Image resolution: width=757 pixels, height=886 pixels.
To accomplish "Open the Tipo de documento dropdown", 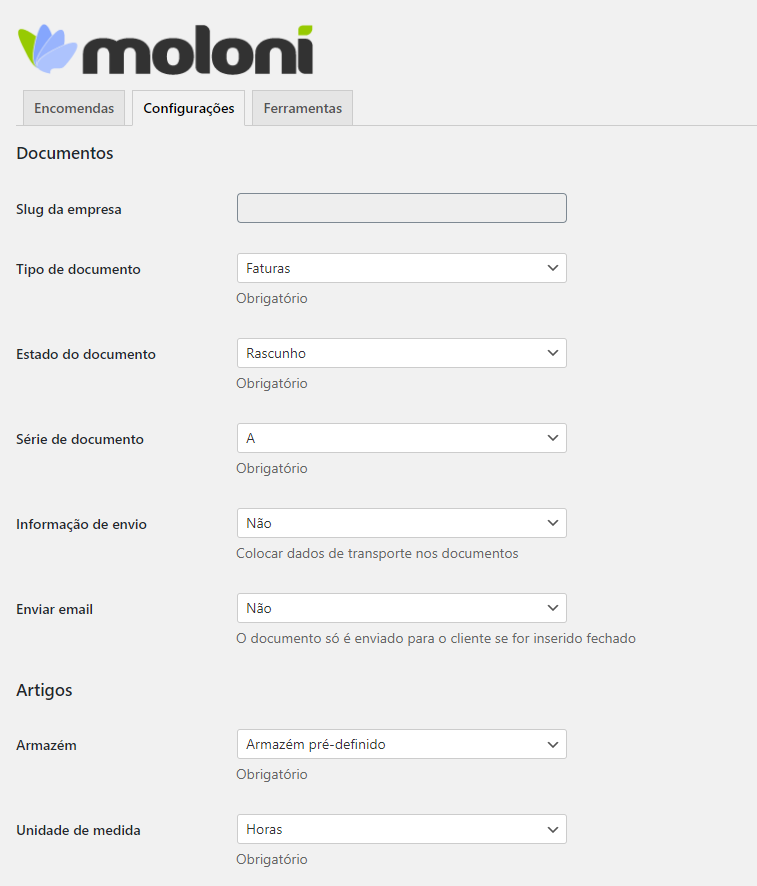I will (402, 268).
